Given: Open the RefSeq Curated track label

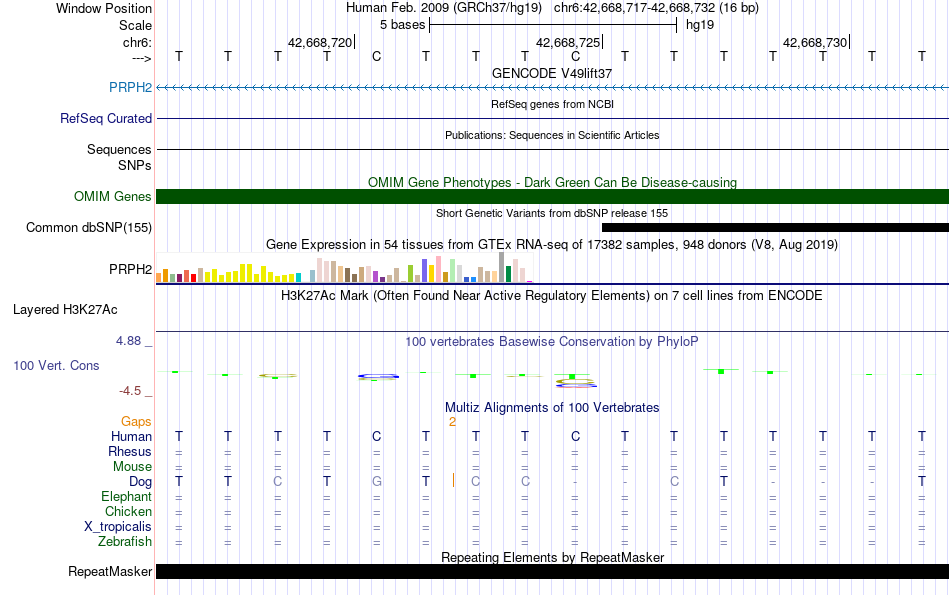Looking at the screenshot, I should coord(106,118).
